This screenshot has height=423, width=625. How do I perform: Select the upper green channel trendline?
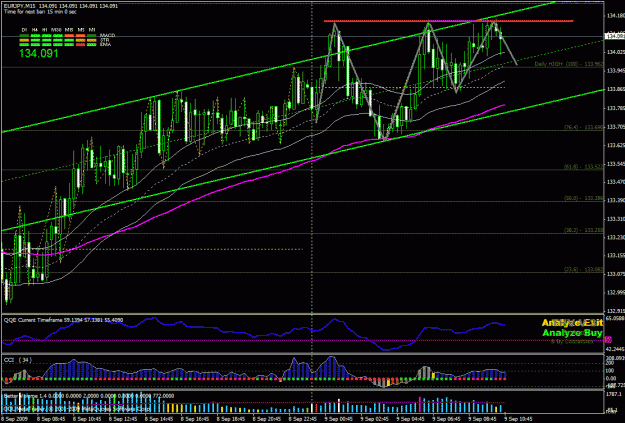tap(279, 68)
